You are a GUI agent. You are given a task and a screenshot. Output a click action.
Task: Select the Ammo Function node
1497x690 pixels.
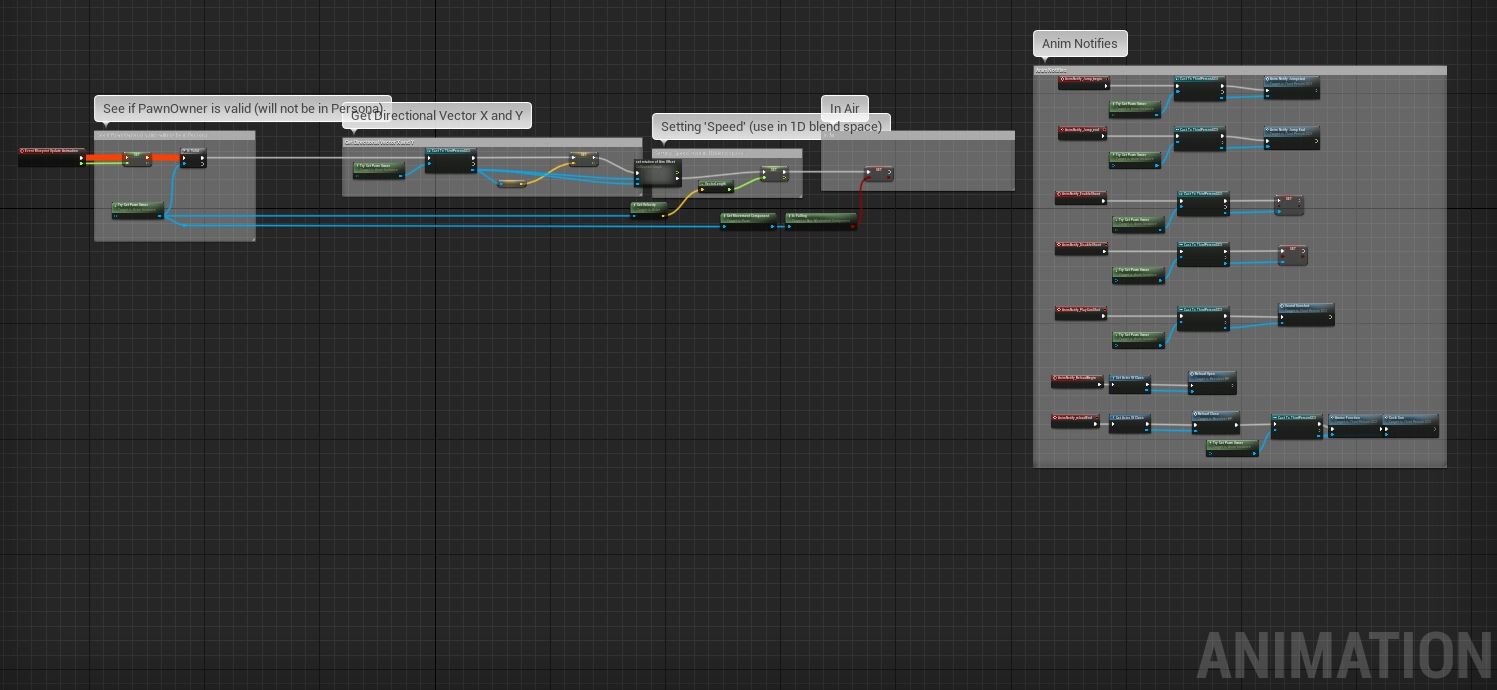1355,426
